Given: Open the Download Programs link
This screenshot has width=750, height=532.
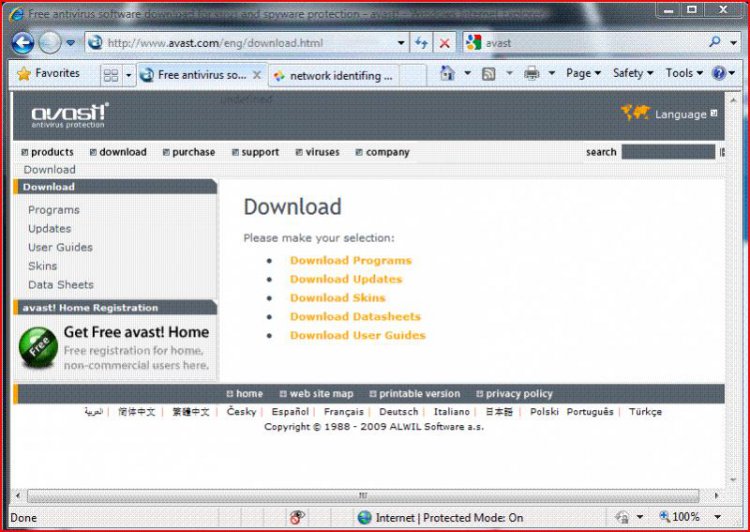Looking at the screenshot, I should [x=351, y=260].
